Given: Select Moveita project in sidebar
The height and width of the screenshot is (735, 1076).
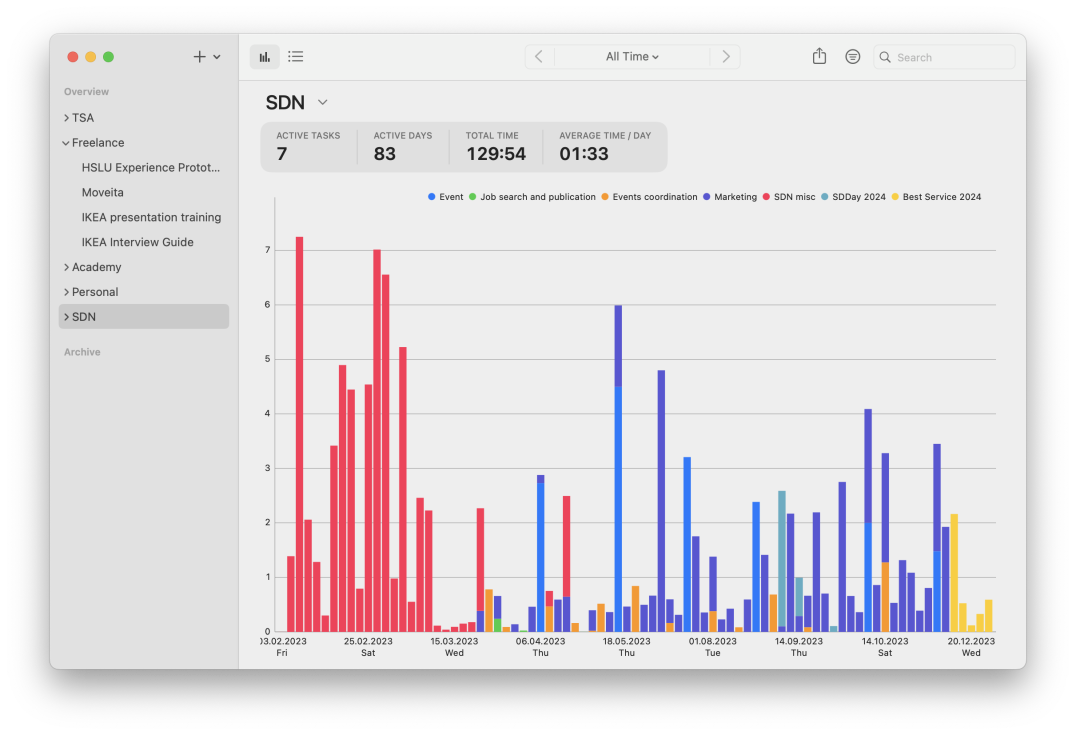Looking at the screenshot, I should coord(103,192).
